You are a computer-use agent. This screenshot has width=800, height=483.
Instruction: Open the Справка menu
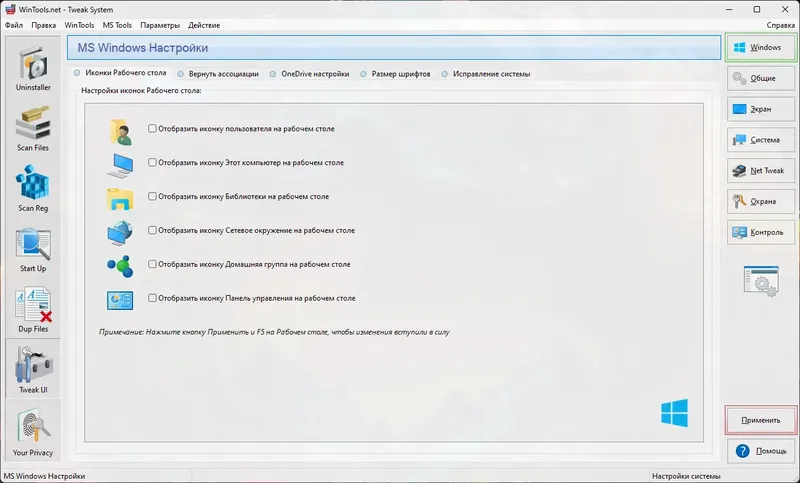coord(781,25)
